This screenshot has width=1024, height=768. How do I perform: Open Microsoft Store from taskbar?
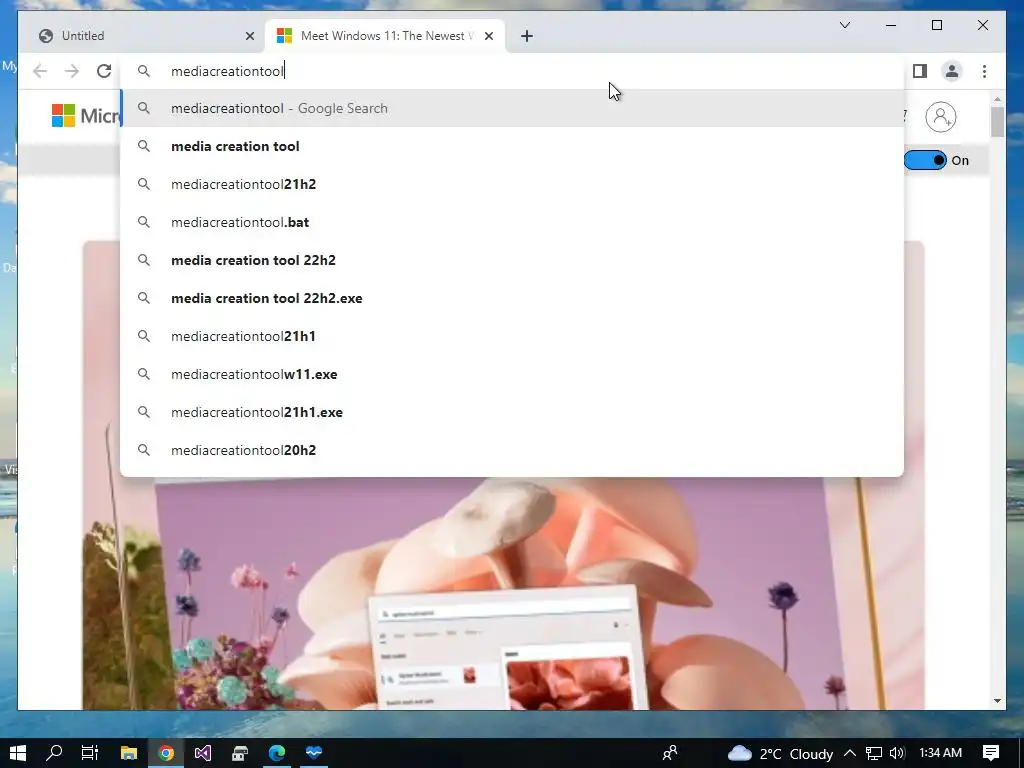[x=240, y=753]
